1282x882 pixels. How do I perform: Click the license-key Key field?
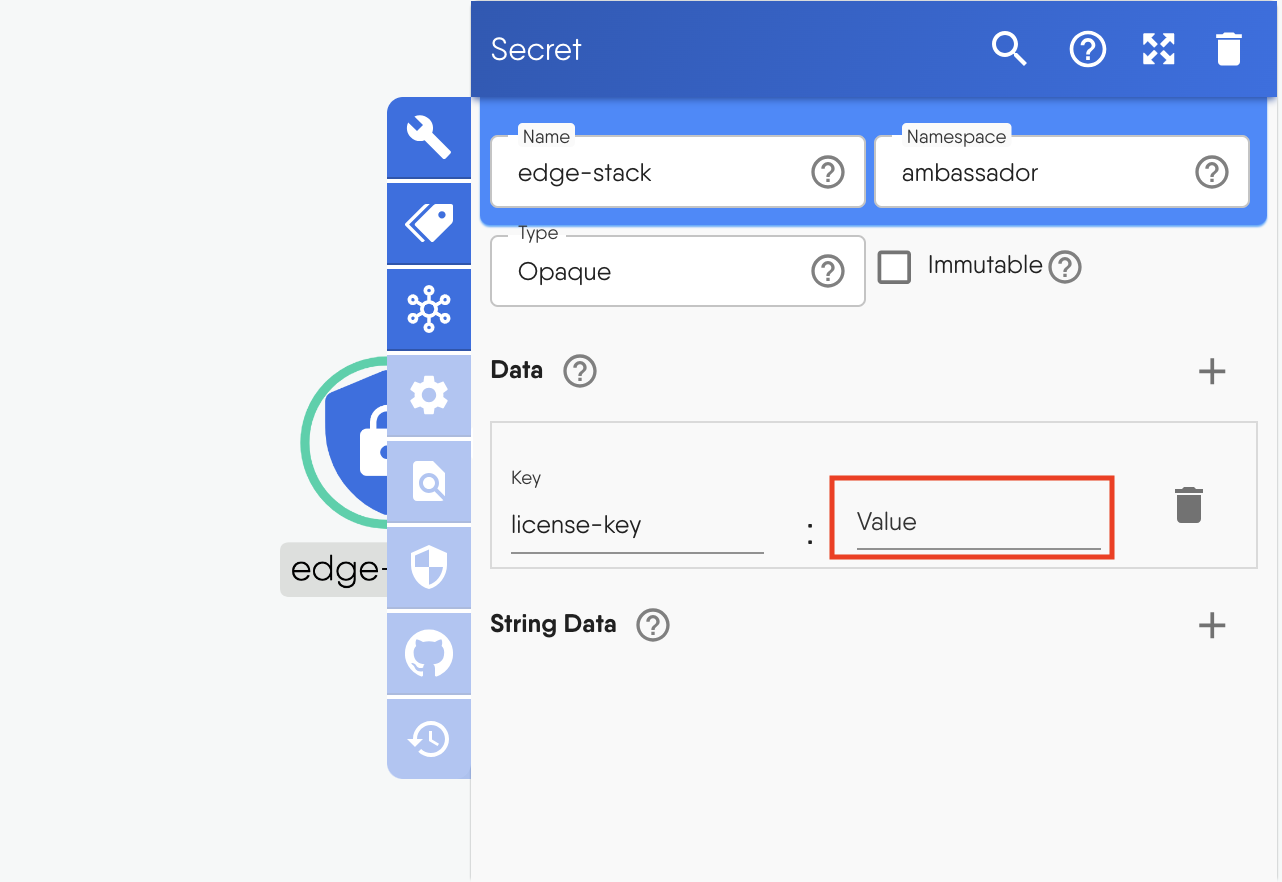coord(636,525)
